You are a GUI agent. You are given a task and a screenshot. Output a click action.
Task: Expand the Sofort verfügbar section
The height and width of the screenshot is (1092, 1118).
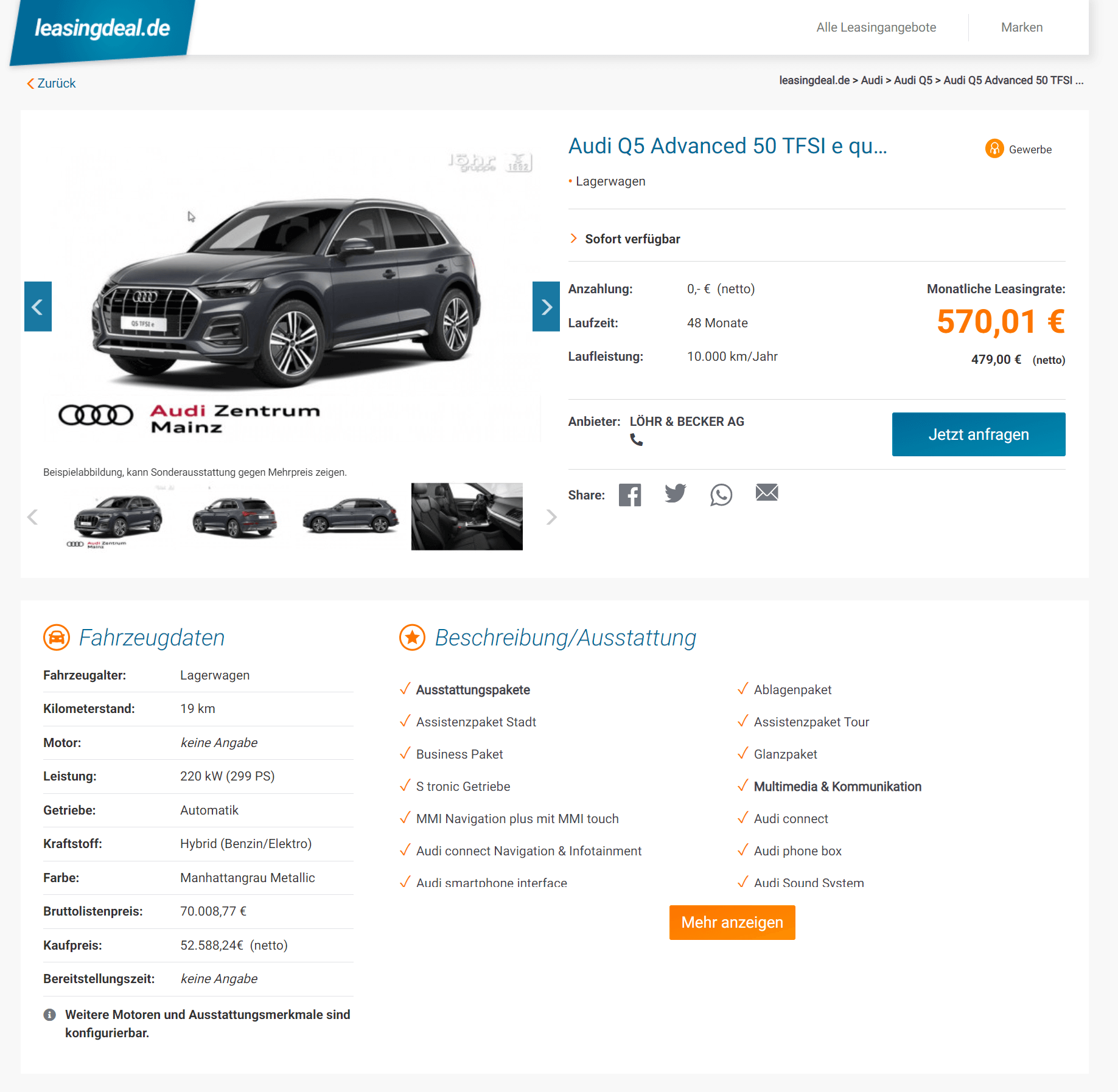point(626,239)
